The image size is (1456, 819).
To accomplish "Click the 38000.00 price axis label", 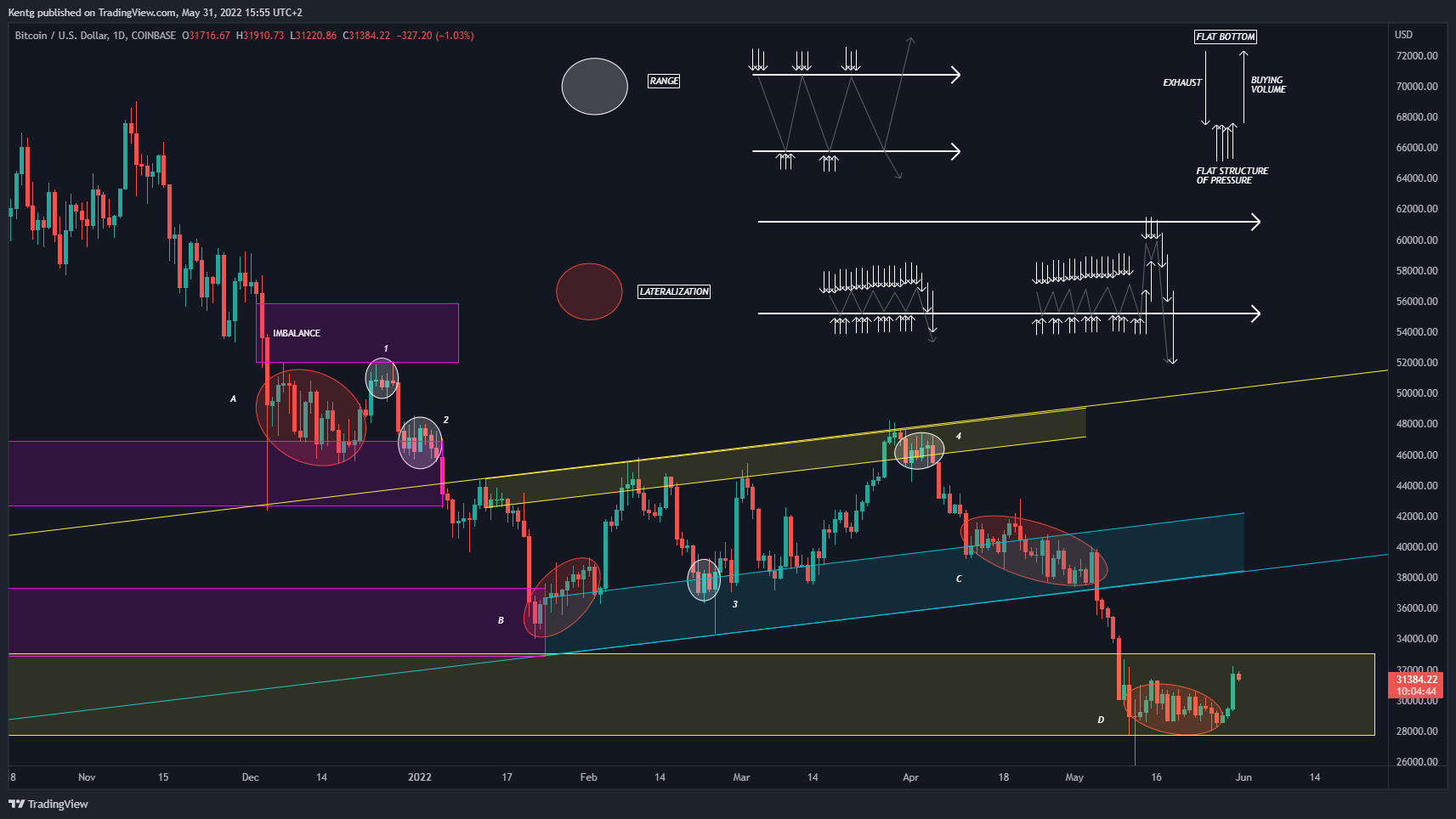I will 1417,578.
